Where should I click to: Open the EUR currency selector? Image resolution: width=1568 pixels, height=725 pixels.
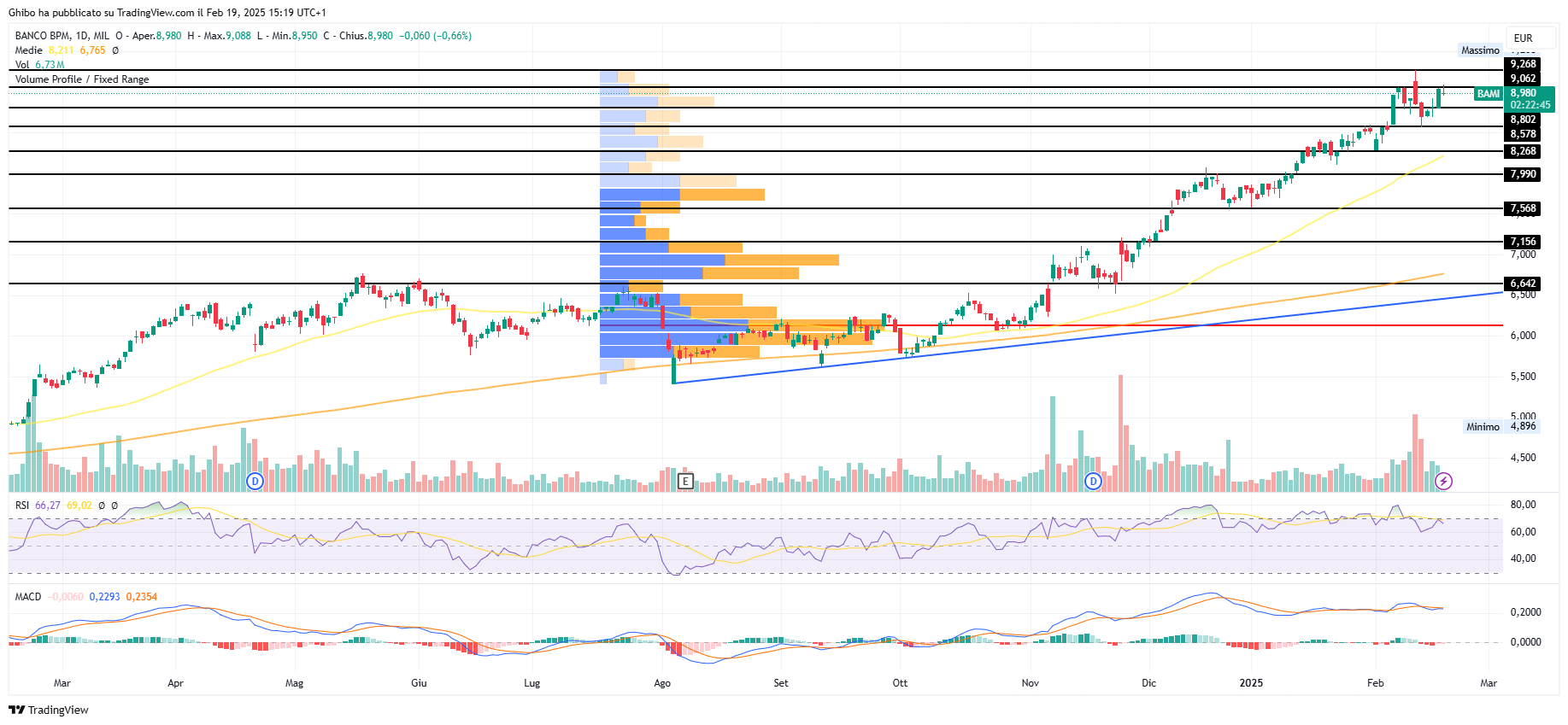point(1530,38)
